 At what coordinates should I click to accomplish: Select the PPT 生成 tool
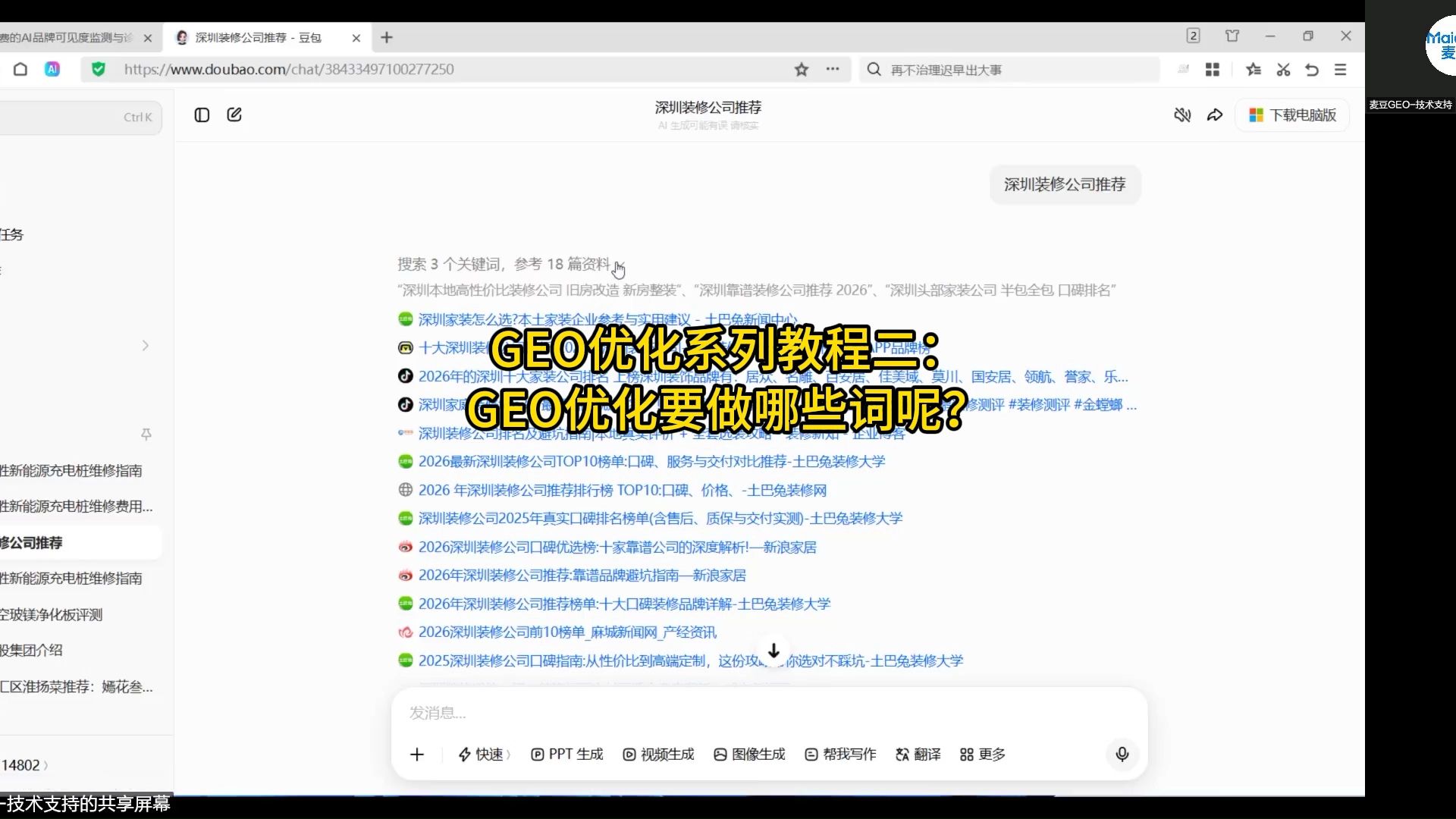tap(566, 755)
